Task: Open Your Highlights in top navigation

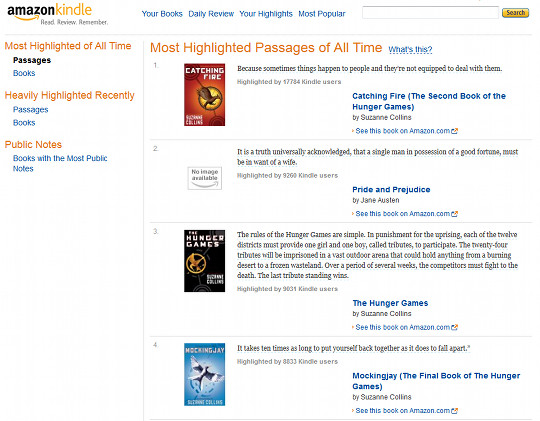Action: (266, 14)
